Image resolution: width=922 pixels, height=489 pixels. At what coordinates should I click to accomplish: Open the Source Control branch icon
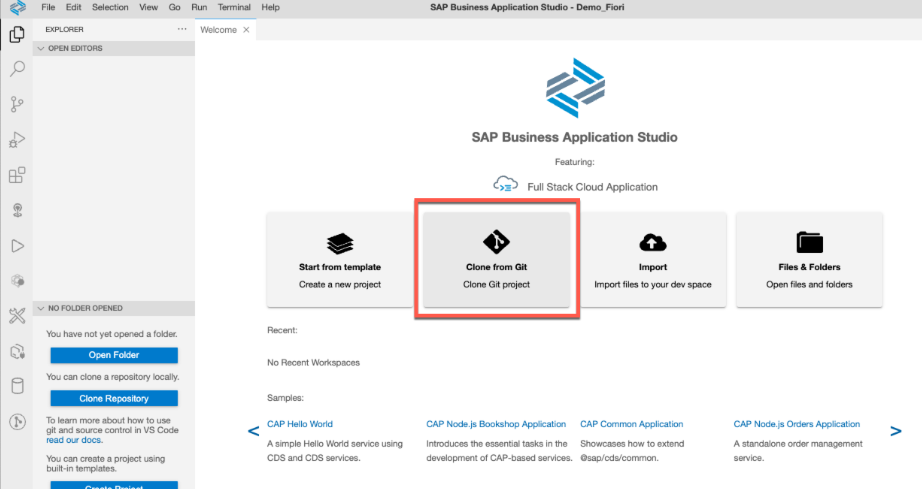[17, 105]
